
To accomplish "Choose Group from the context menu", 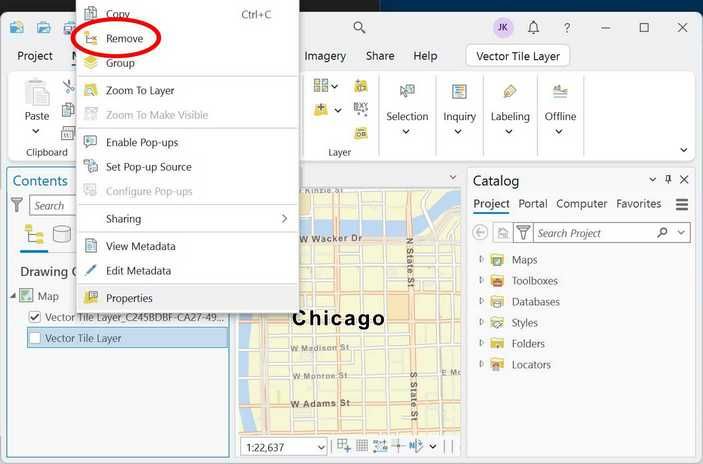I will coord(188,63).
